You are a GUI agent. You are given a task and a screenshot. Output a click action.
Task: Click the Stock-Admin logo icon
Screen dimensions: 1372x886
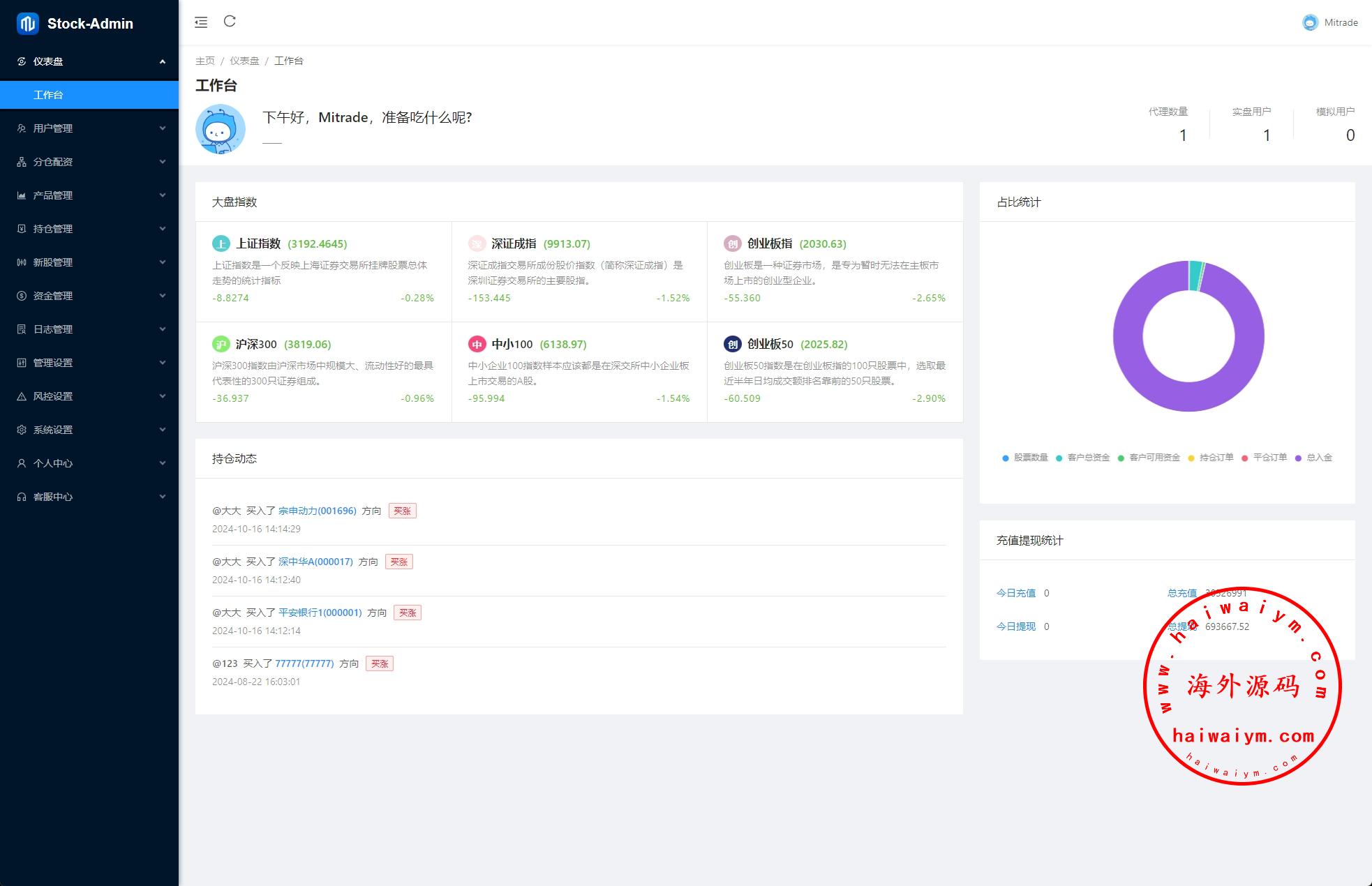click(x=27, y=24)
